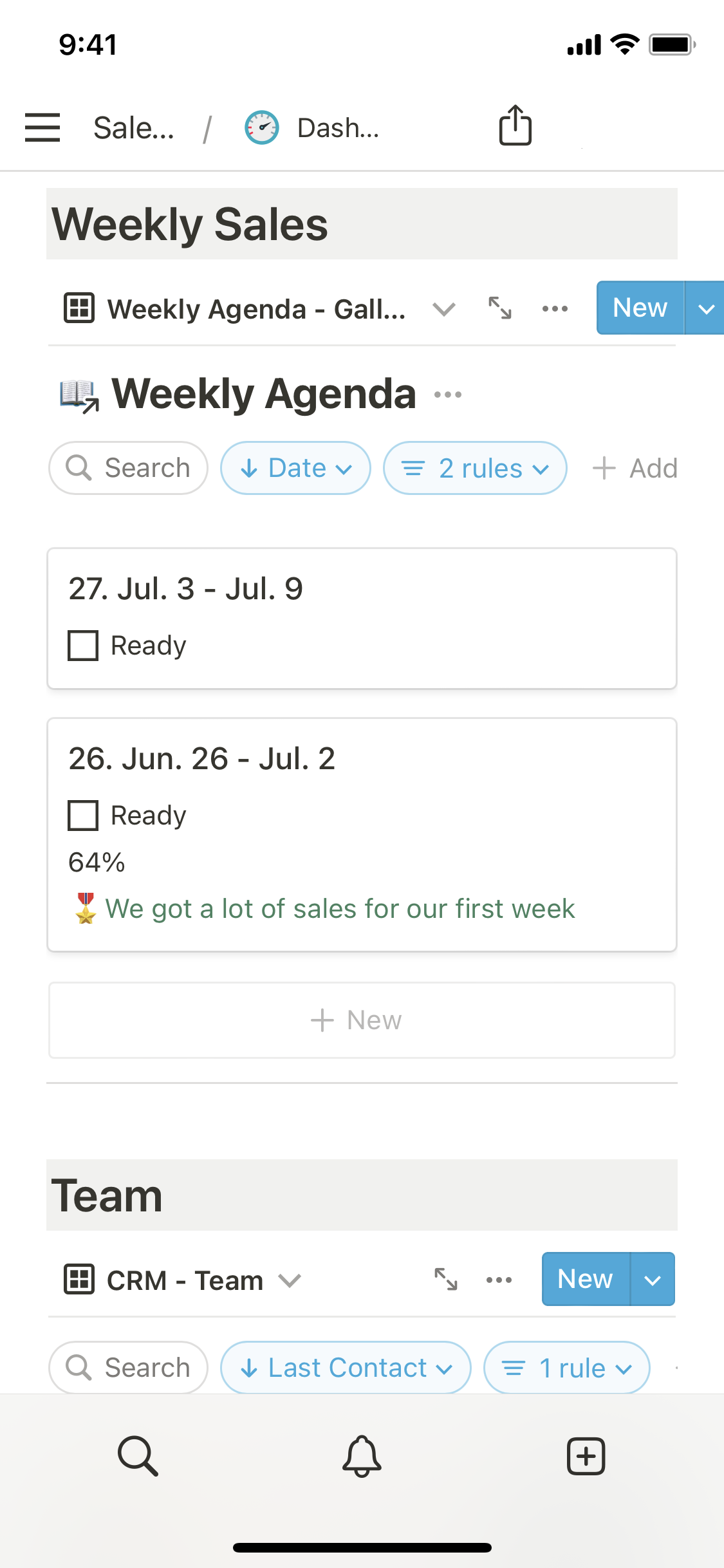Viewport: 724px width, 1568px height.
Task: Open the Date sort dropdown
Action: tap(295, 468)
